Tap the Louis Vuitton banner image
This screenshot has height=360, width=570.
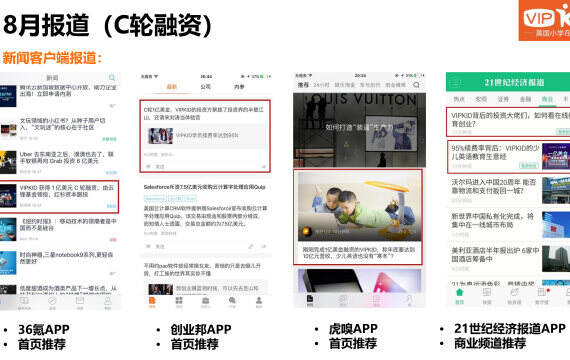point(360,130)
